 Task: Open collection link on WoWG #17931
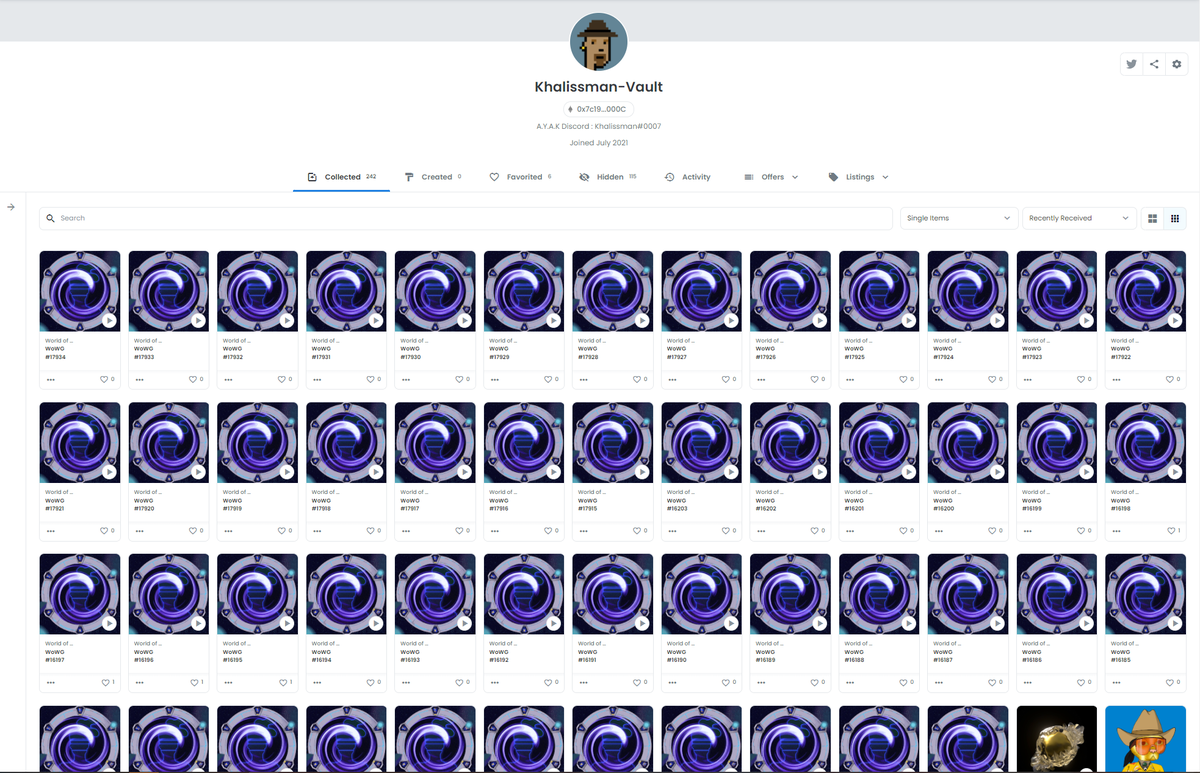[x=325, y=341]
